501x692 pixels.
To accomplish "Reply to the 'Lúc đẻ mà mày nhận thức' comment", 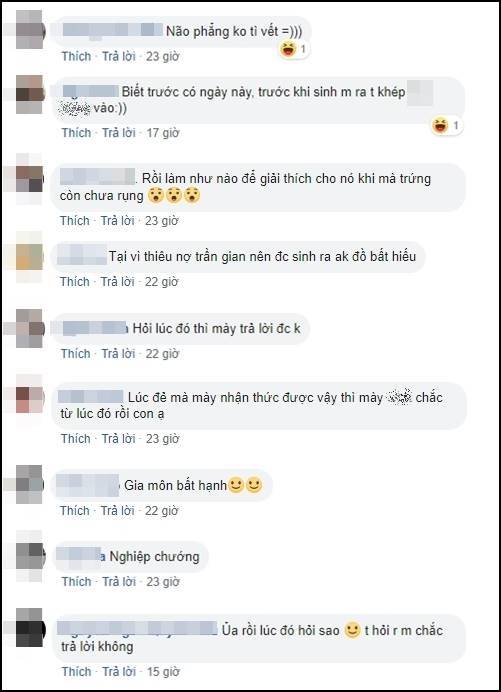I will pyautogui.click(x=118, y=439).
